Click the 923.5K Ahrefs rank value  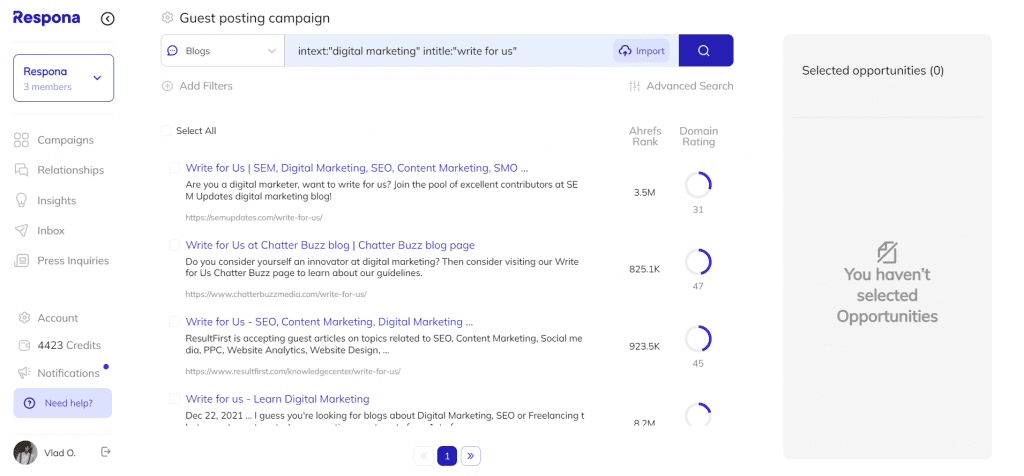[x=645, y=346]
